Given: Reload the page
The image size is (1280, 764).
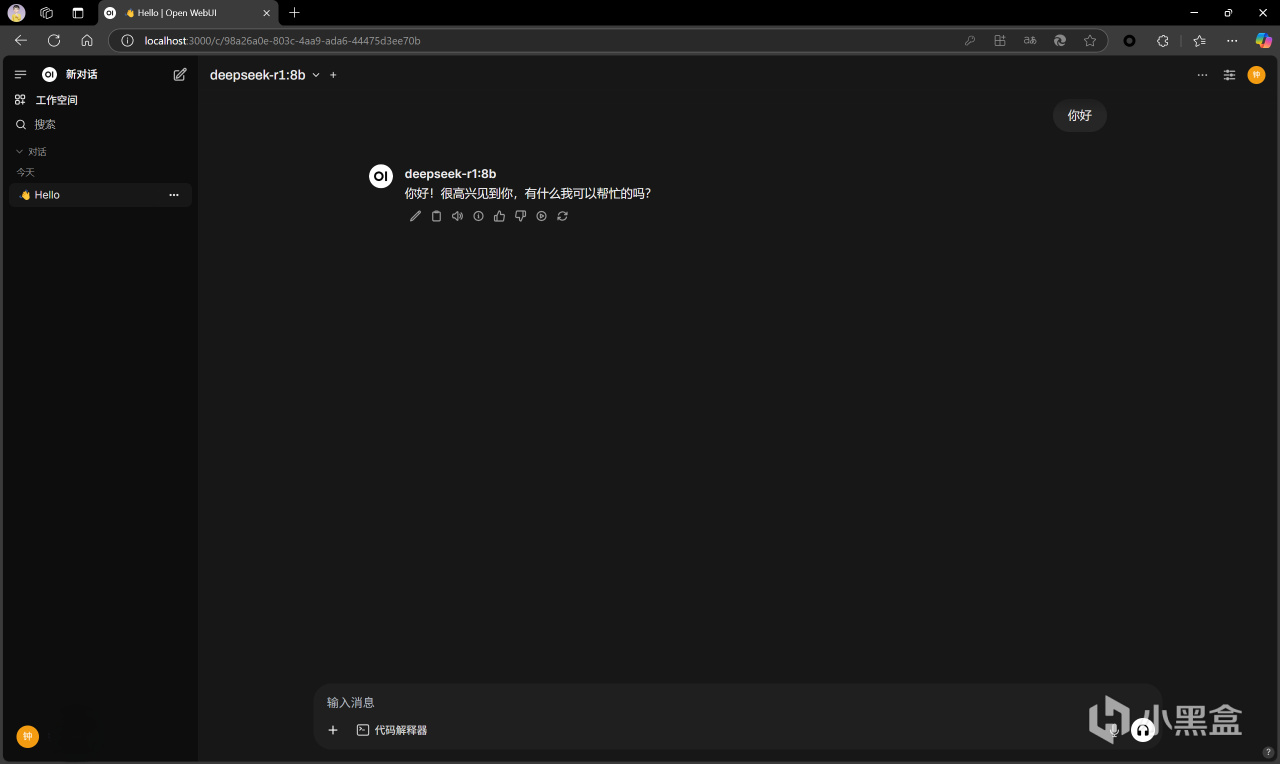Looking at the screenshot, I should [54, 40].
